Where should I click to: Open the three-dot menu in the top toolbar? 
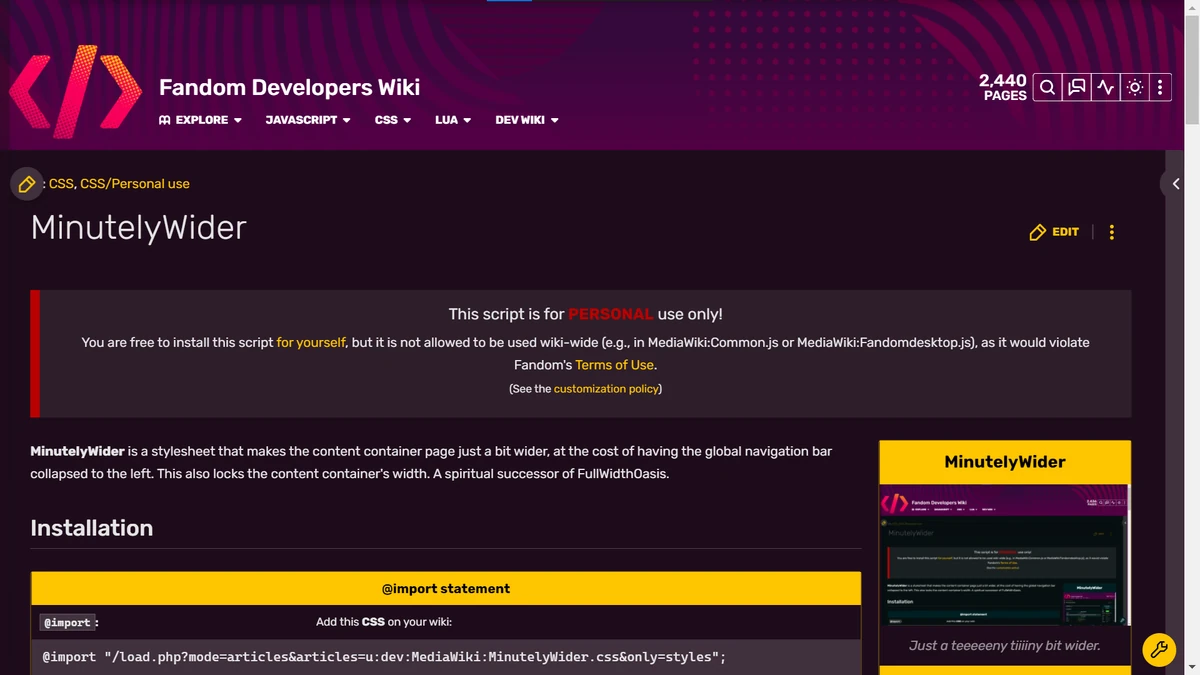coord(1161,87)
